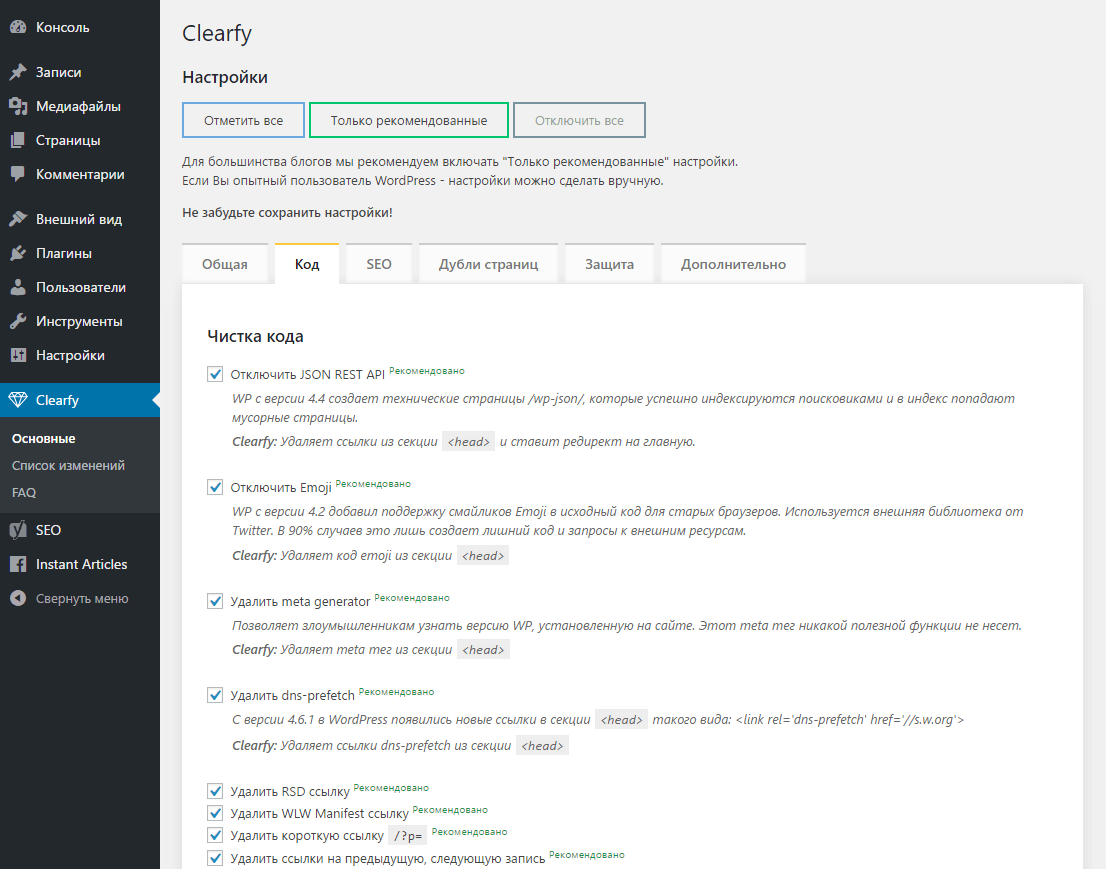Open Список изменений submenu link
Image resolution: width=1106 pixels, height=869 pixels.
point(68,466)
